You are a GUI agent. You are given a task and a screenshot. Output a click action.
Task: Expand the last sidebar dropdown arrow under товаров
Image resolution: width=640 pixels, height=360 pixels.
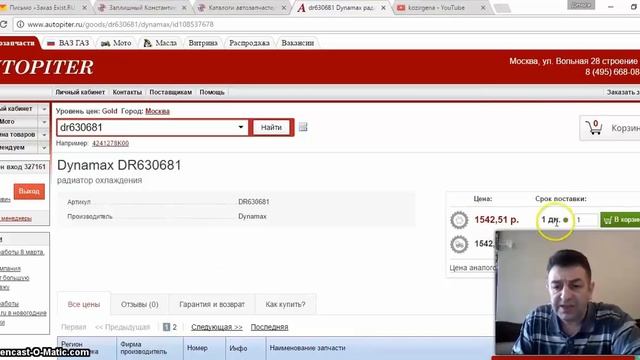[44, 148]
